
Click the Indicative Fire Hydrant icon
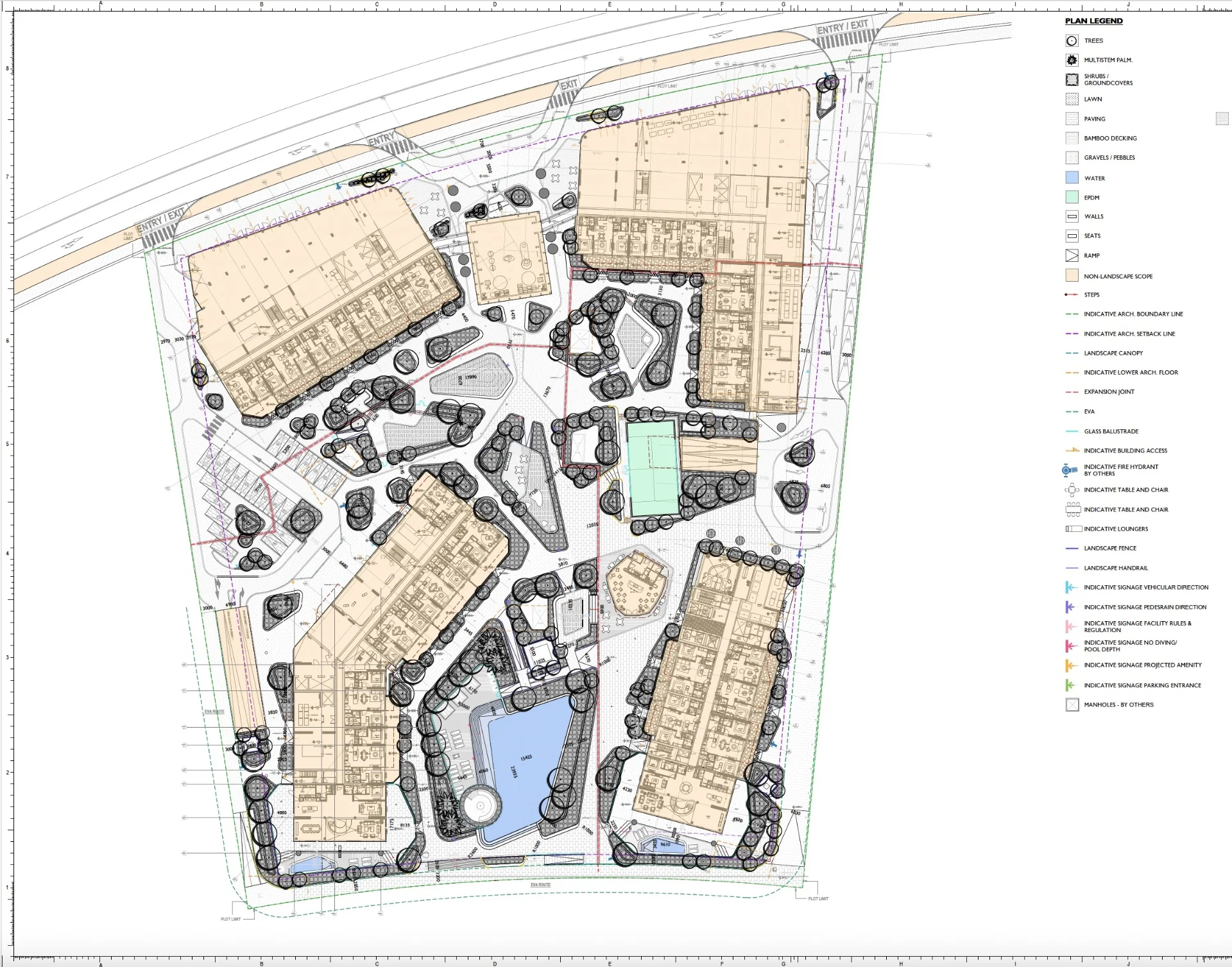(1068, 470)
